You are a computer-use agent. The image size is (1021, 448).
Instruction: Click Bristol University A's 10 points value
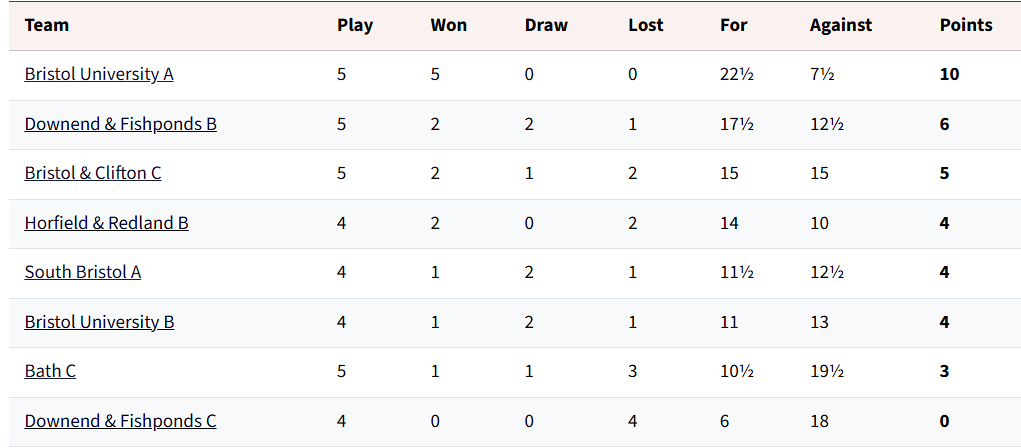(949, 74)
